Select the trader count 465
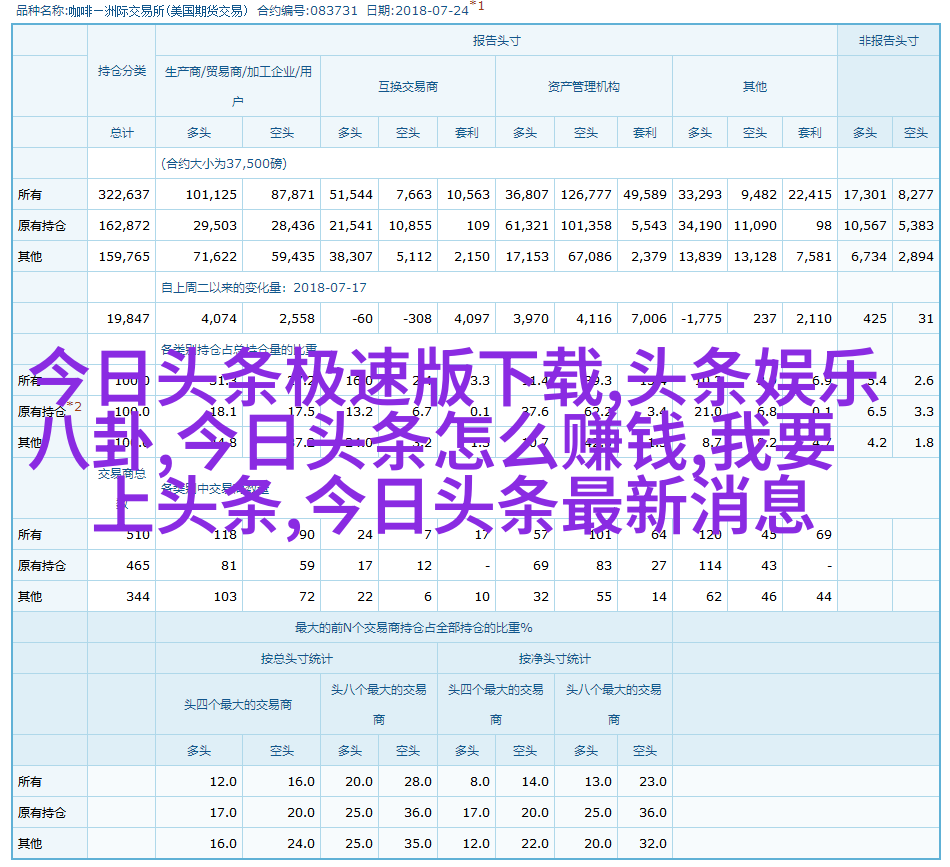The height and width of the screenshot is (867, 950). coord(138,565)
